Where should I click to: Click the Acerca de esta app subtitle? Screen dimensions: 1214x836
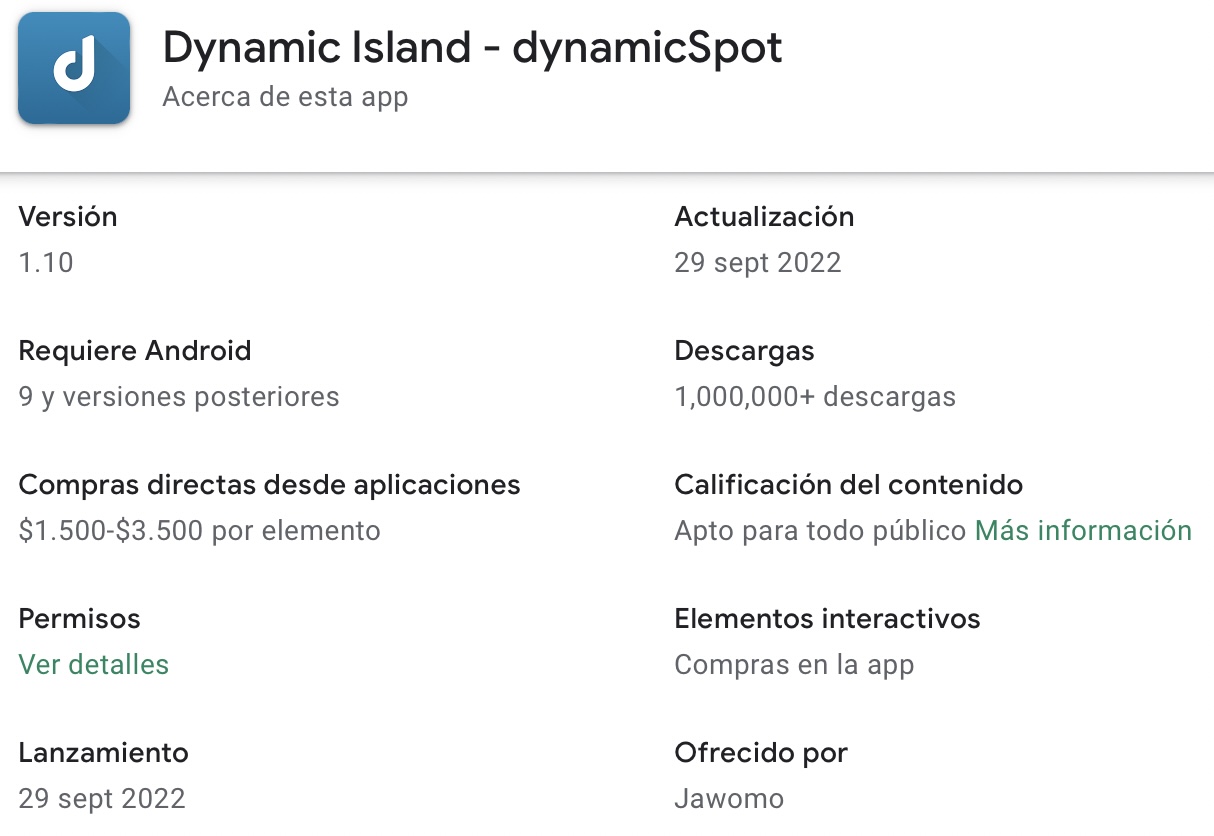coord(285,98)
